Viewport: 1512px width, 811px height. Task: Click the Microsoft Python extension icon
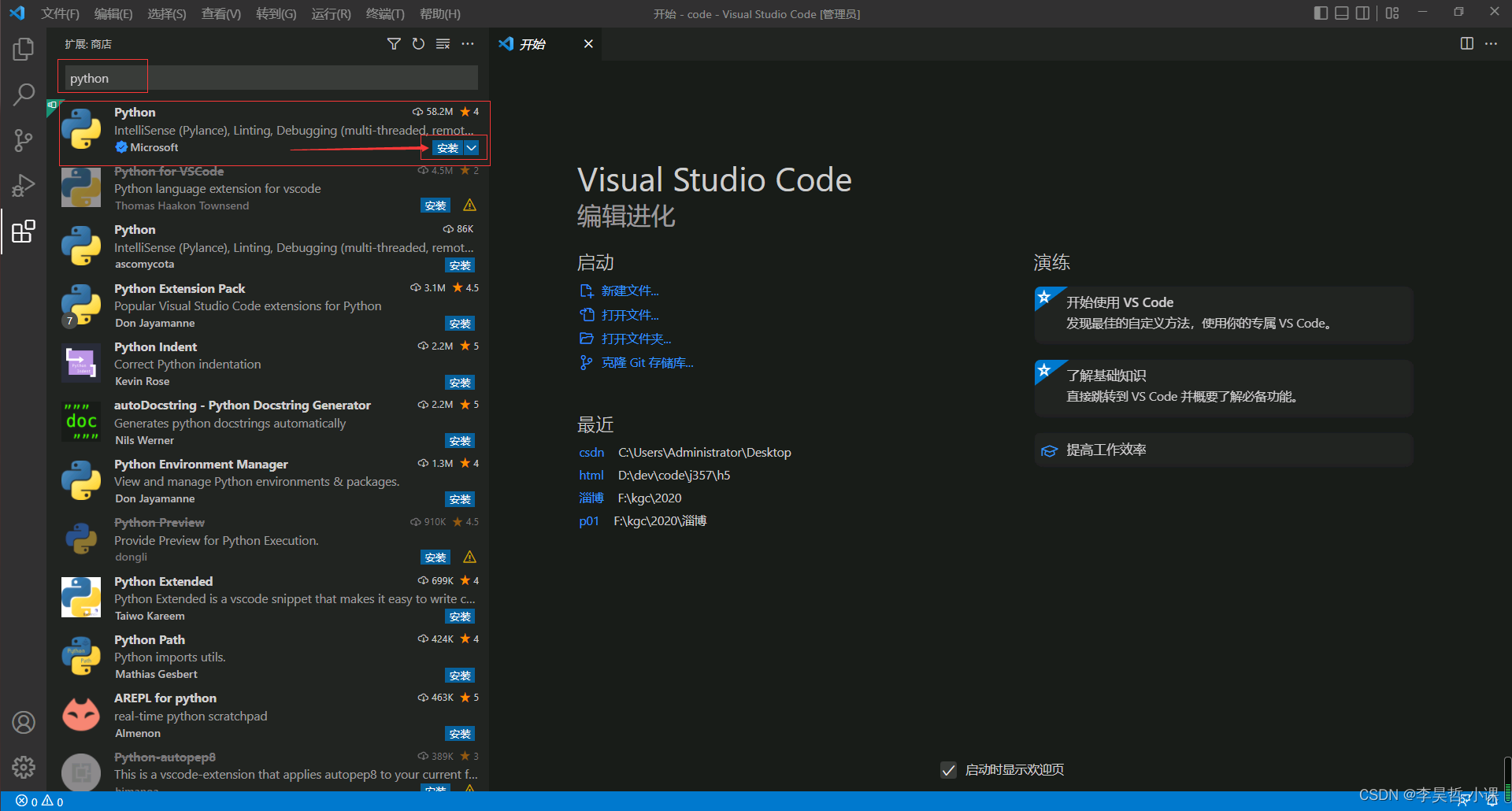coord(81,129)
